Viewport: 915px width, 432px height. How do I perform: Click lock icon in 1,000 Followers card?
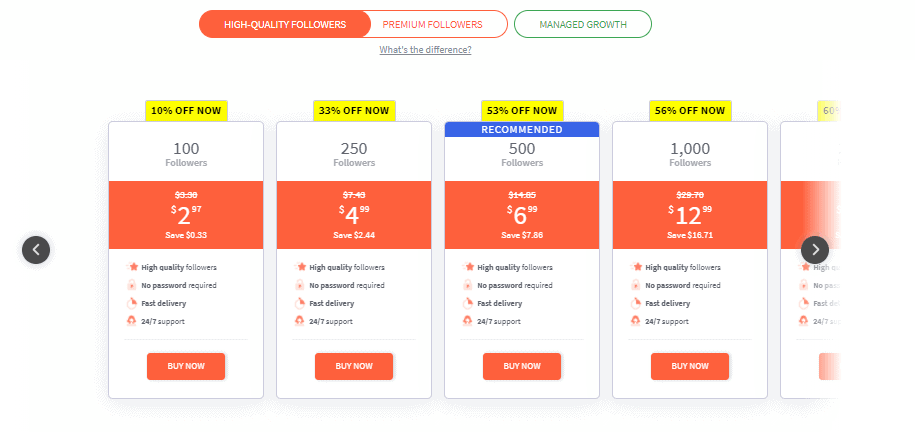point(635,285)
